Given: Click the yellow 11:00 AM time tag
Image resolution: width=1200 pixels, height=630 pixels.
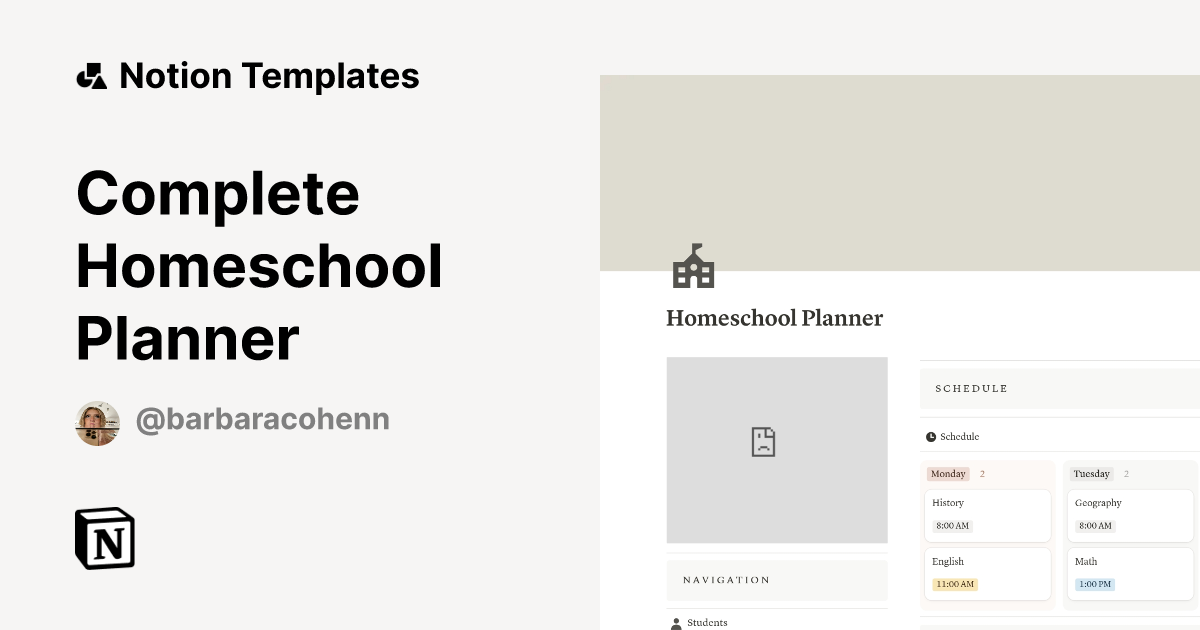Looking at the screenshot, I should (953, 584).
